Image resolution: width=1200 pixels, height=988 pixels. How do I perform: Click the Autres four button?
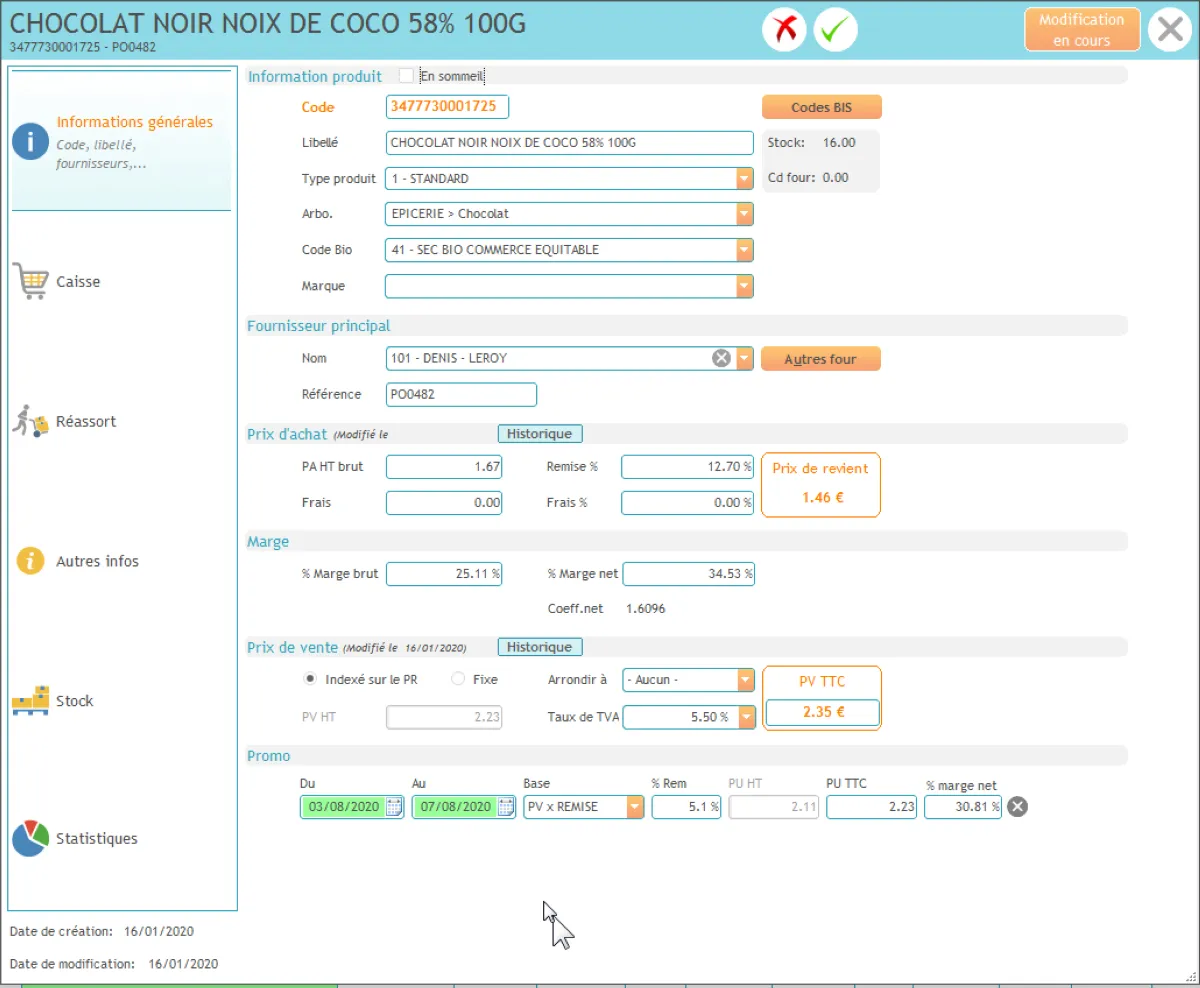(x=821, y=359)
